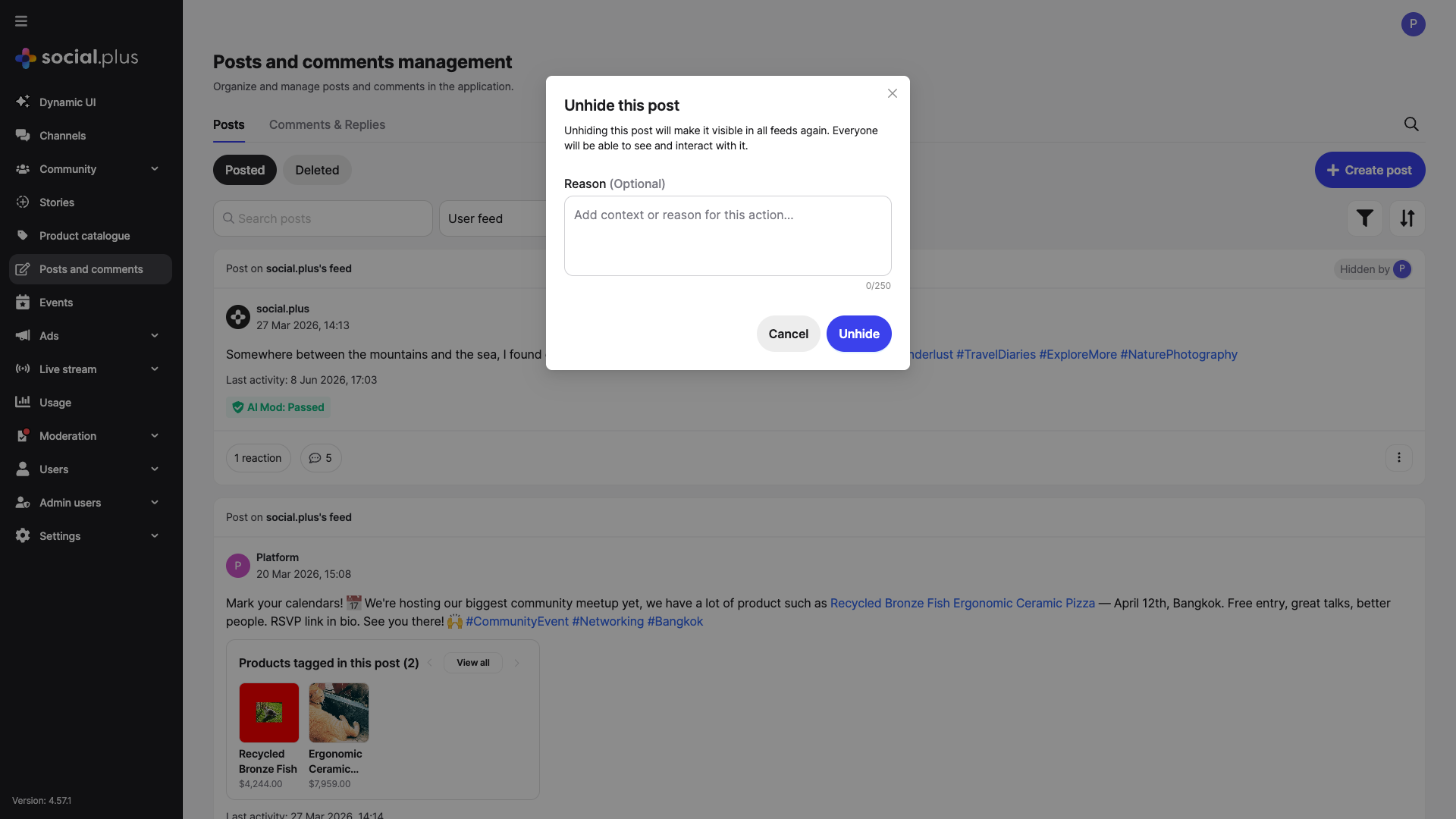Open the Usage statistics page
Image resolution: width=1456 pixels, height=819 pixels.
click(90, 403)
